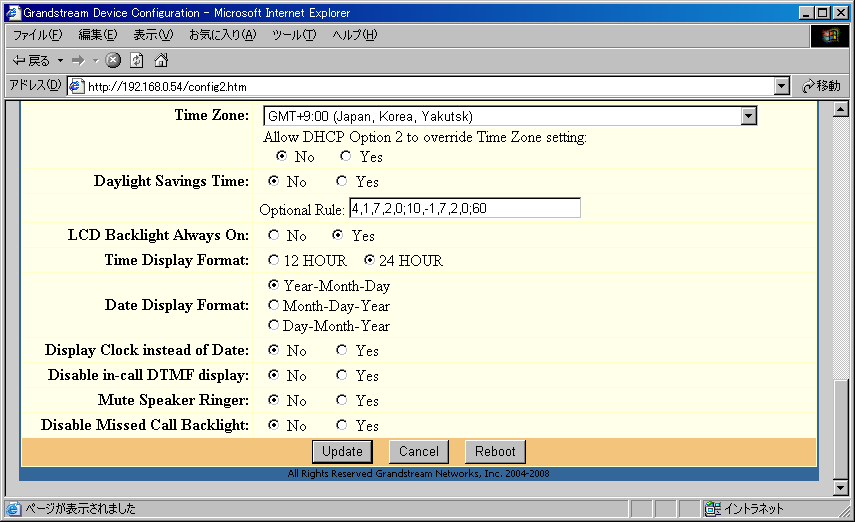The image size is (855, 522).
Task: Select Yes for Daylight Savings Time
Action: click(x=342, y=182)
